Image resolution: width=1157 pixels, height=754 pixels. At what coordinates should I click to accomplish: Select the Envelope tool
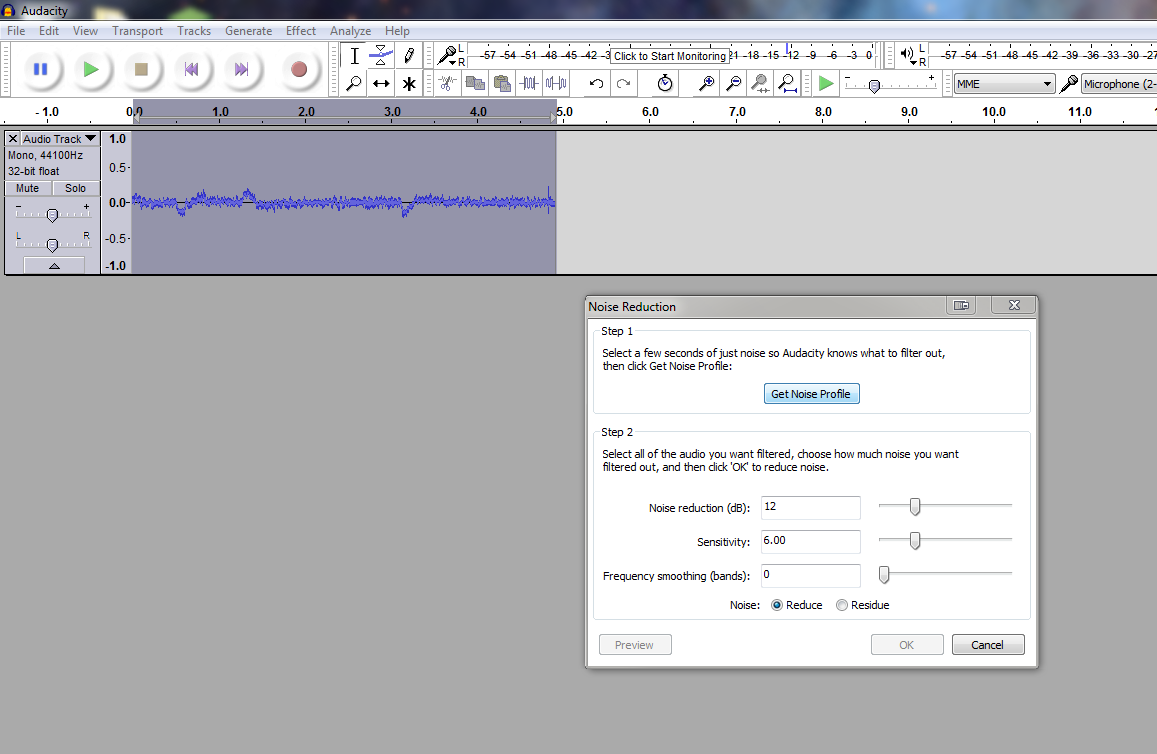pos(381,56)
